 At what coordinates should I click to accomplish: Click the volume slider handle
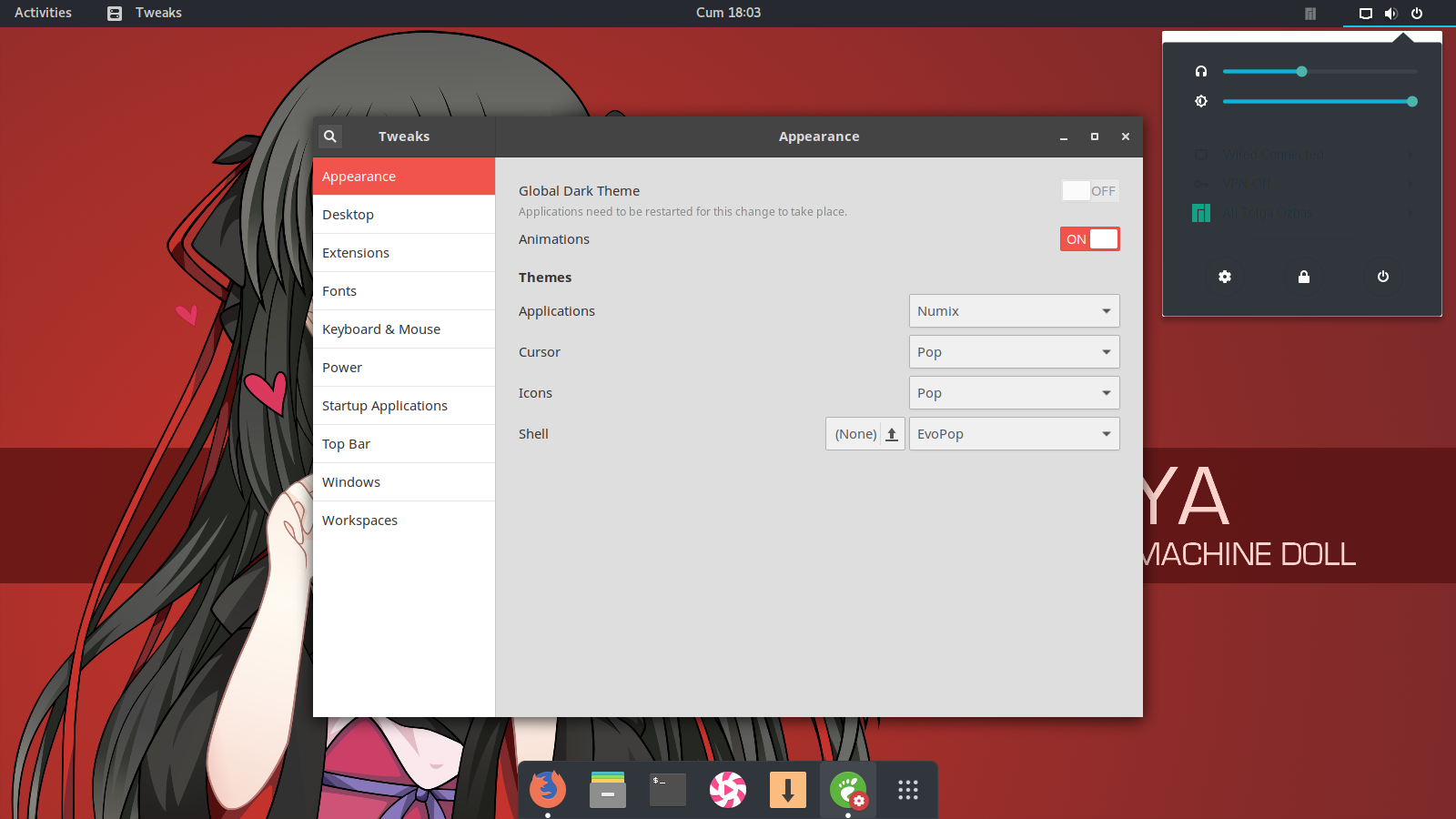[1302, 71]
